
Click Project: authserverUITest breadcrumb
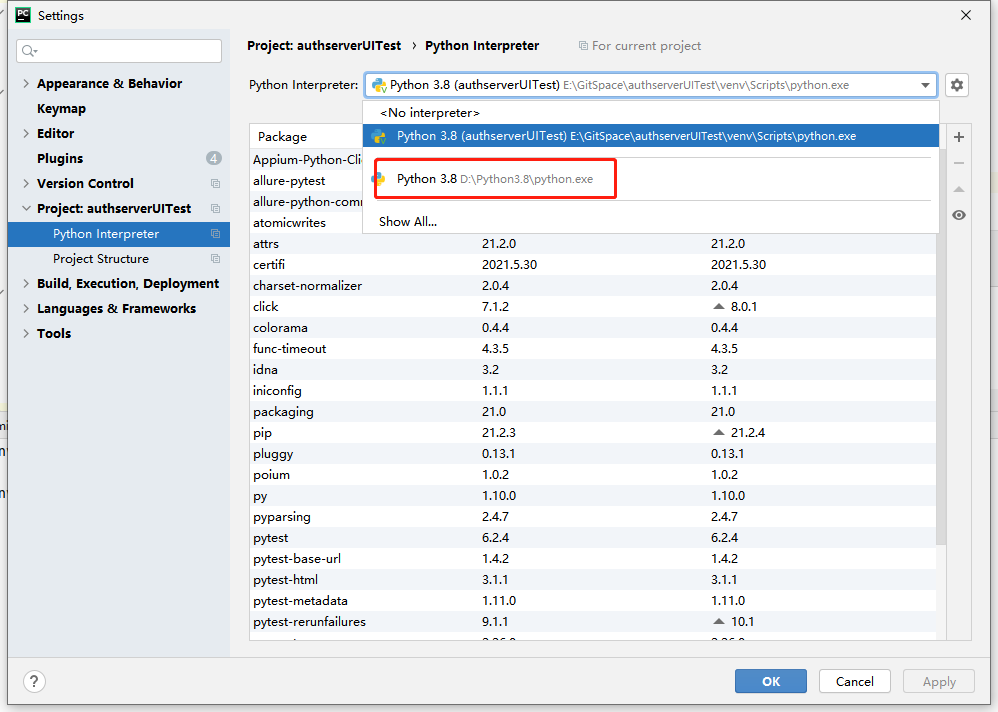(x=324, y=45)
